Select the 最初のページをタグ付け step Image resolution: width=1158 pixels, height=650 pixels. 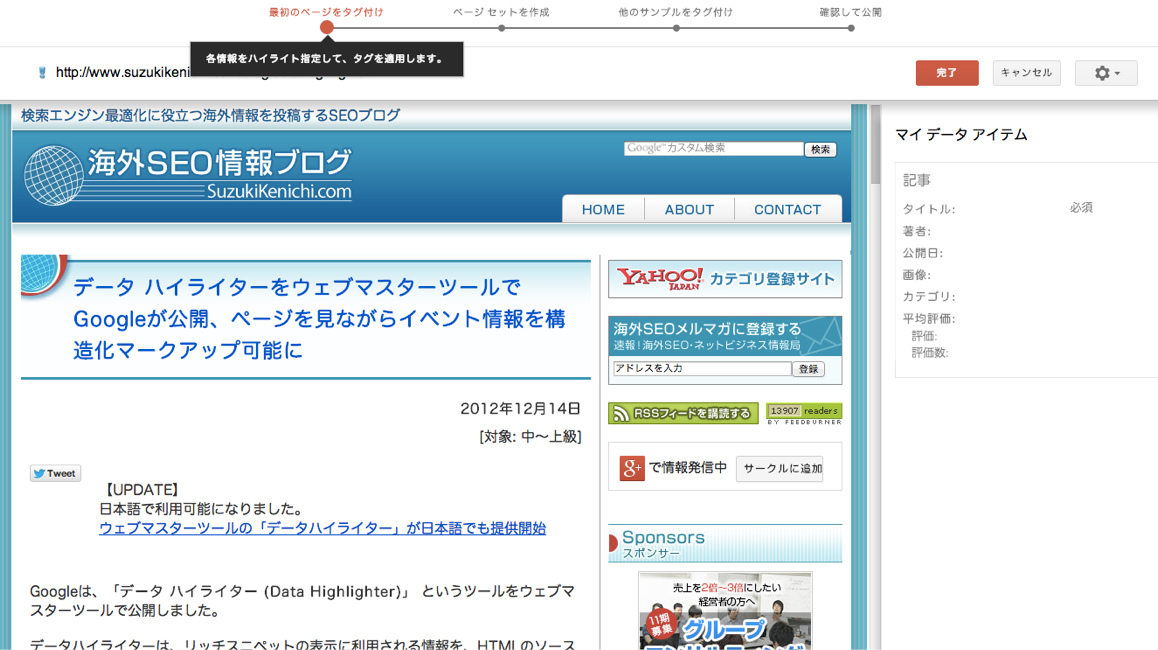(326, 13)
